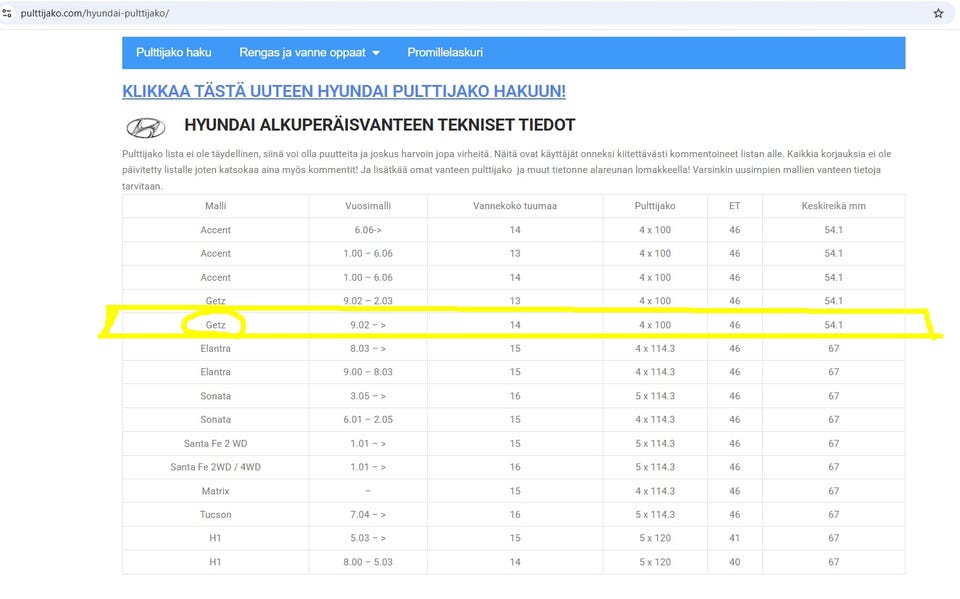960x599 pixels.
Task: Click the ET value 41 cell
Action: pos(735,538)
